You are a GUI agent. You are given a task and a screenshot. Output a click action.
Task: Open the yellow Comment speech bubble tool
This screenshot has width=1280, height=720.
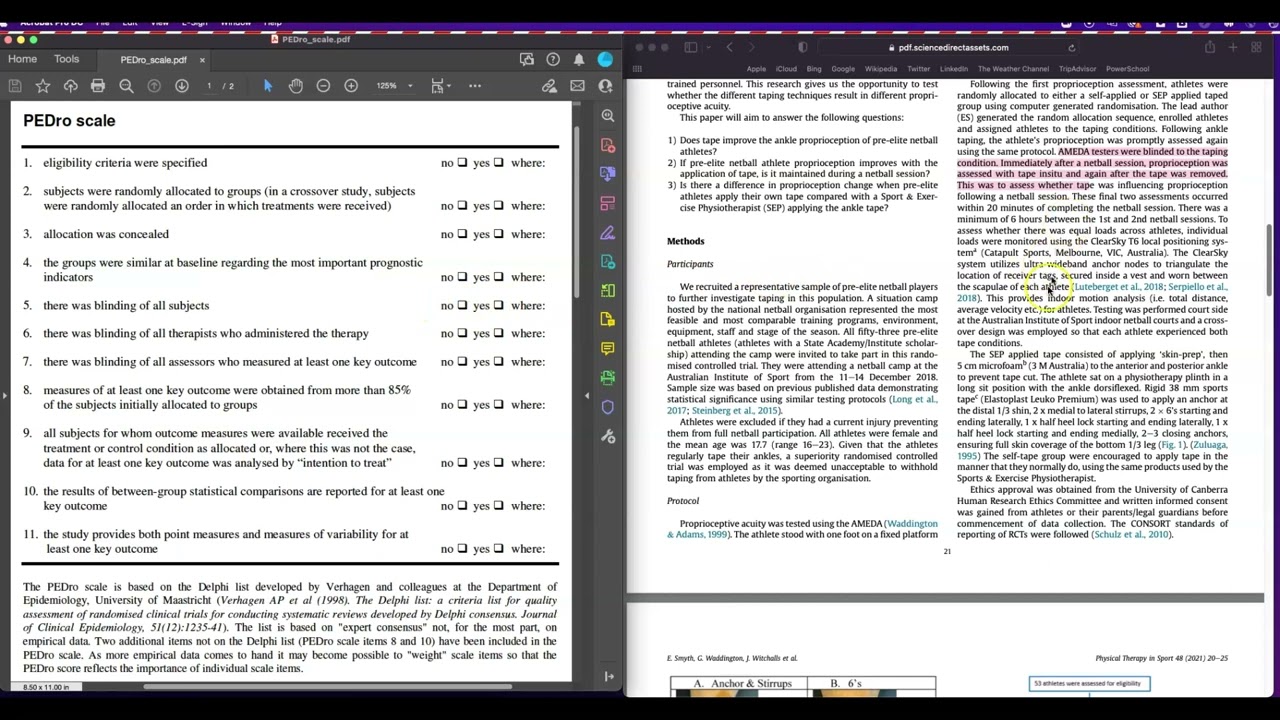click(x=608, y=348)
